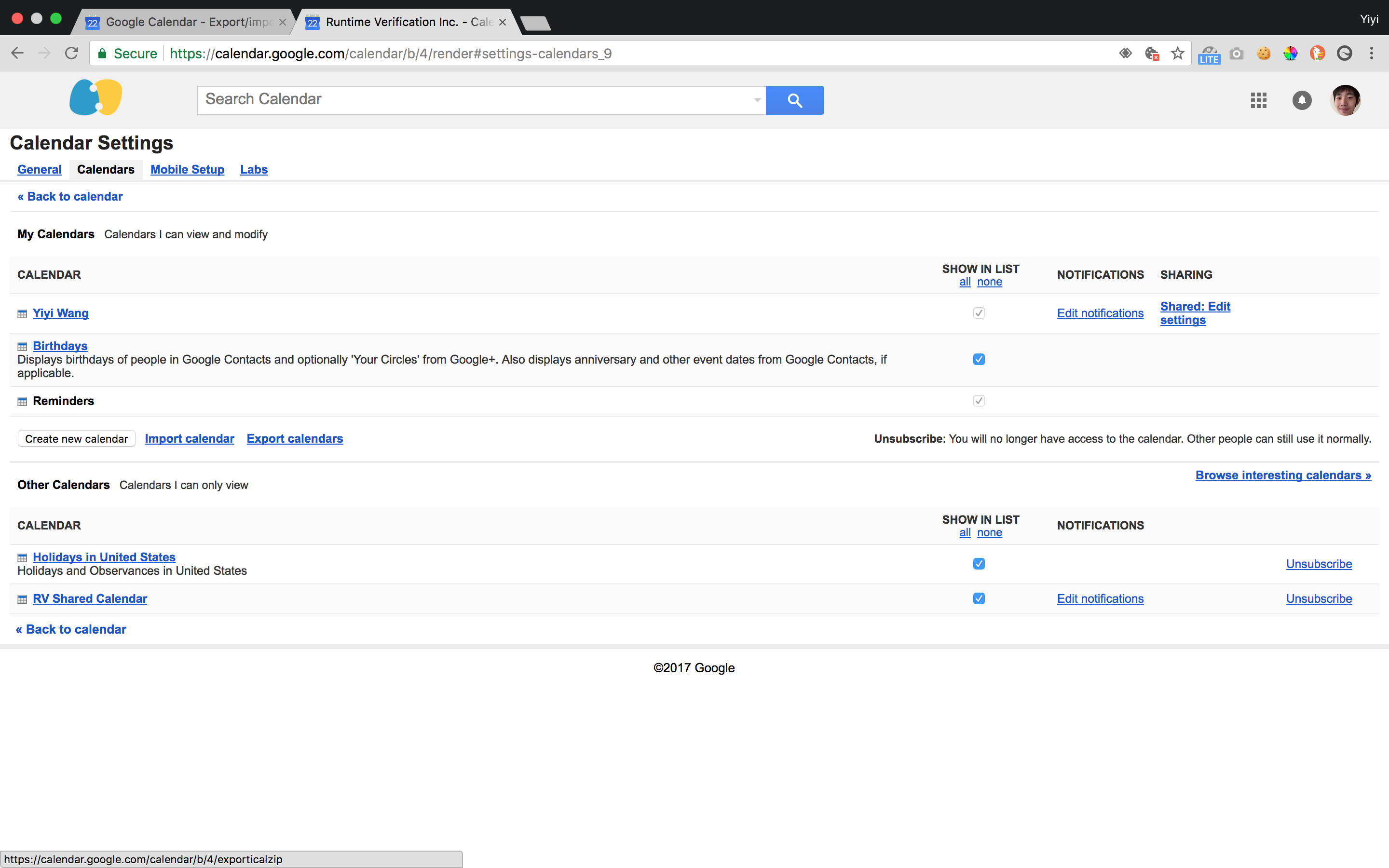1389x868 pixels.
Task: Bookmark page with star icon
Action: pyautogui.click(x=1178, y=54)
